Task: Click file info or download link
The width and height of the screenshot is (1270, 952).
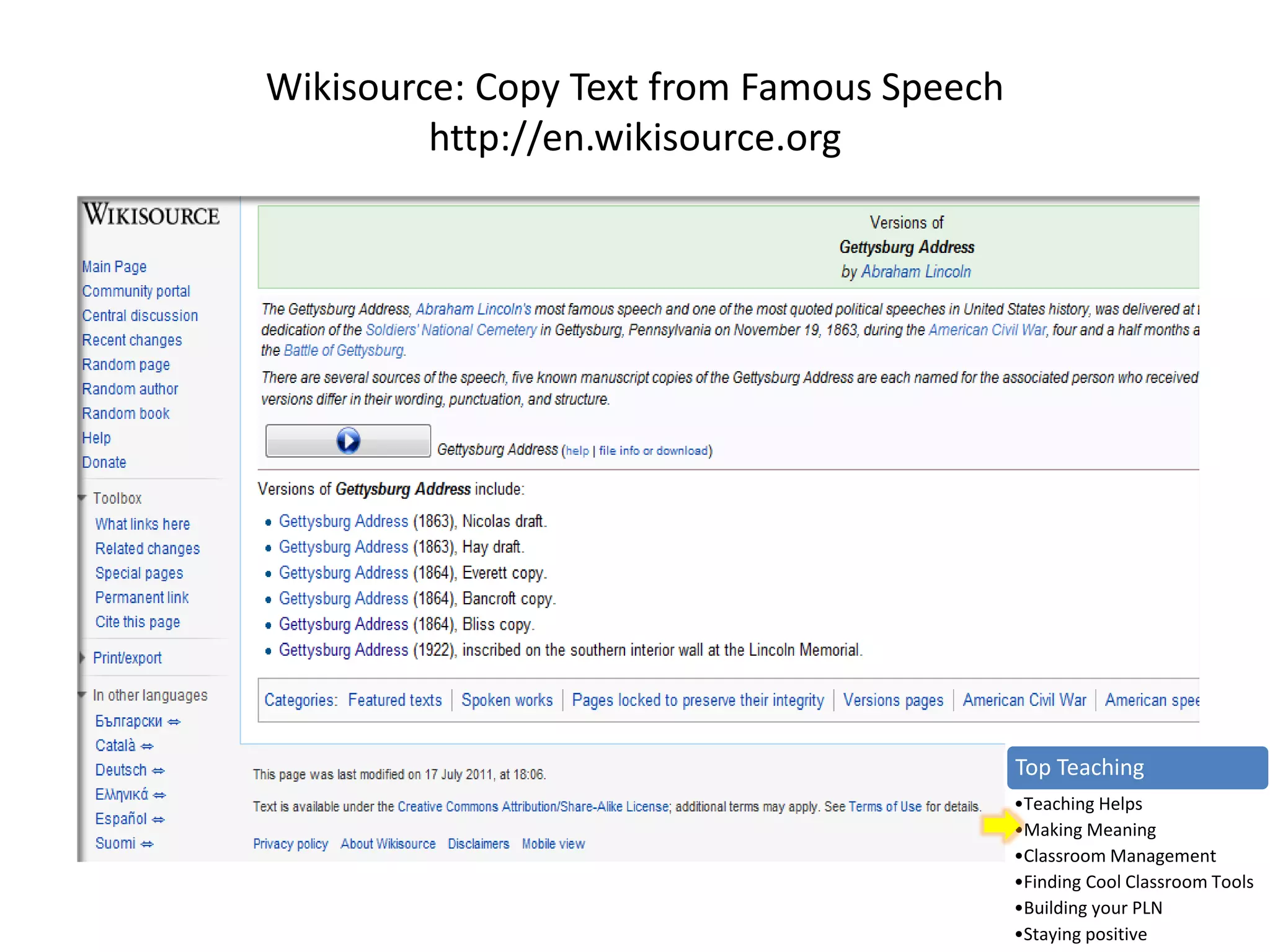Action: 653,451
